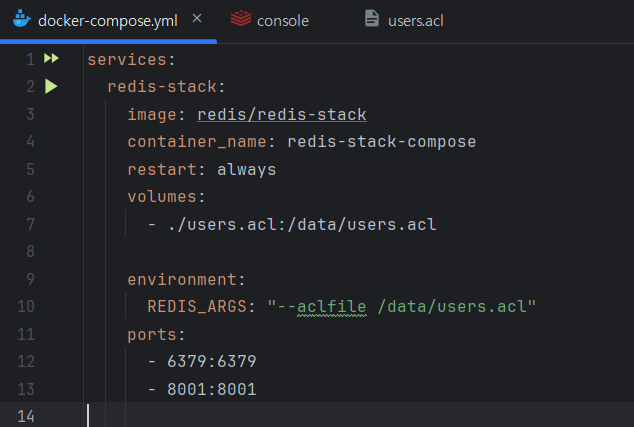
Task: Click the 'services:' key on line 1
Action: 131,60
